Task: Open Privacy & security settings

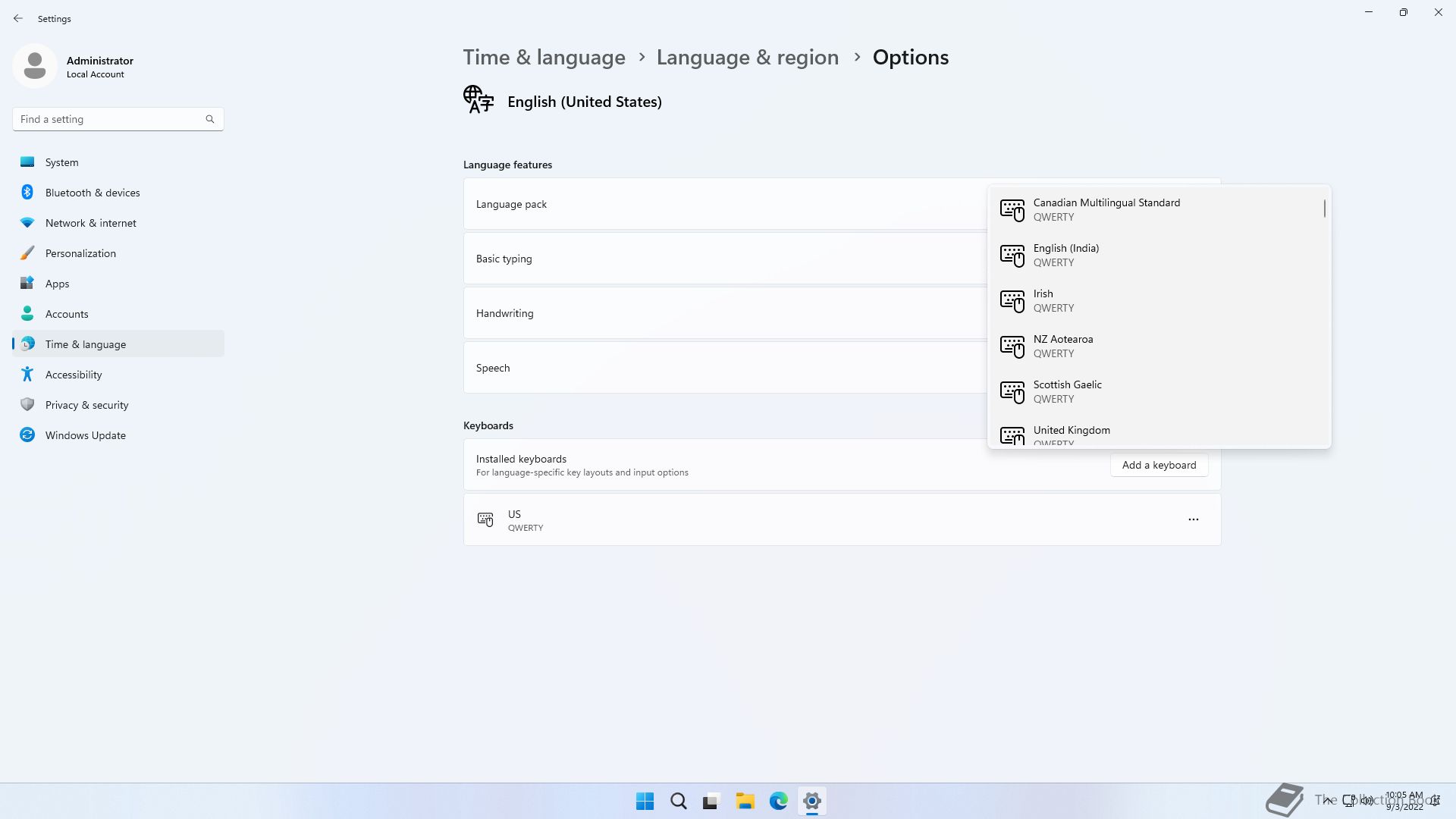Action: [86, 405]
